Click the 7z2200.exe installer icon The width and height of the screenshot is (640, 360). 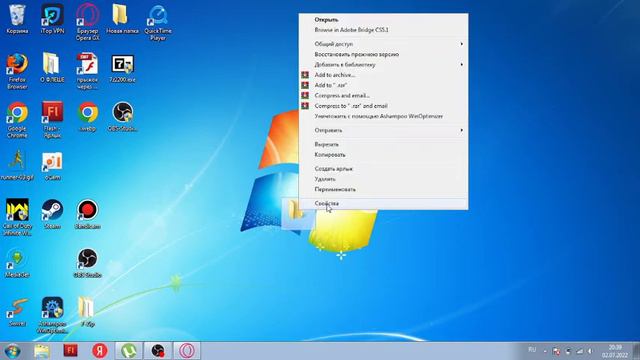click(122, 68)
